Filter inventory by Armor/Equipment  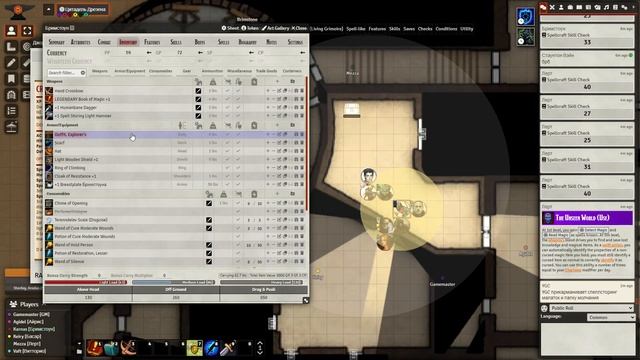pos(130,71)
